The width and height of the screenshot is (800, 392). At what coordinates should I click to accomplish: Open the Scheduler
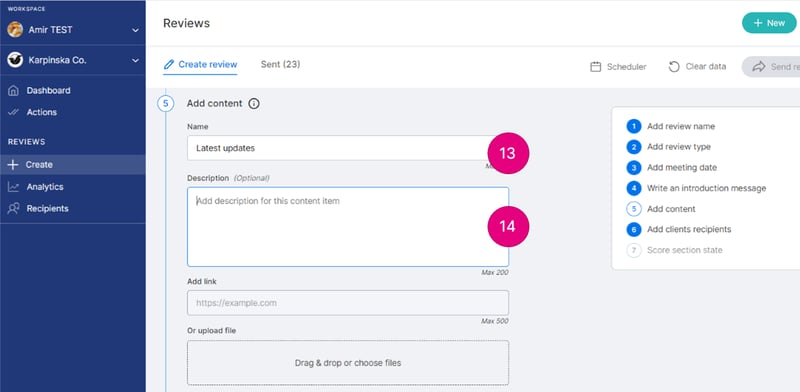[618, 66]
